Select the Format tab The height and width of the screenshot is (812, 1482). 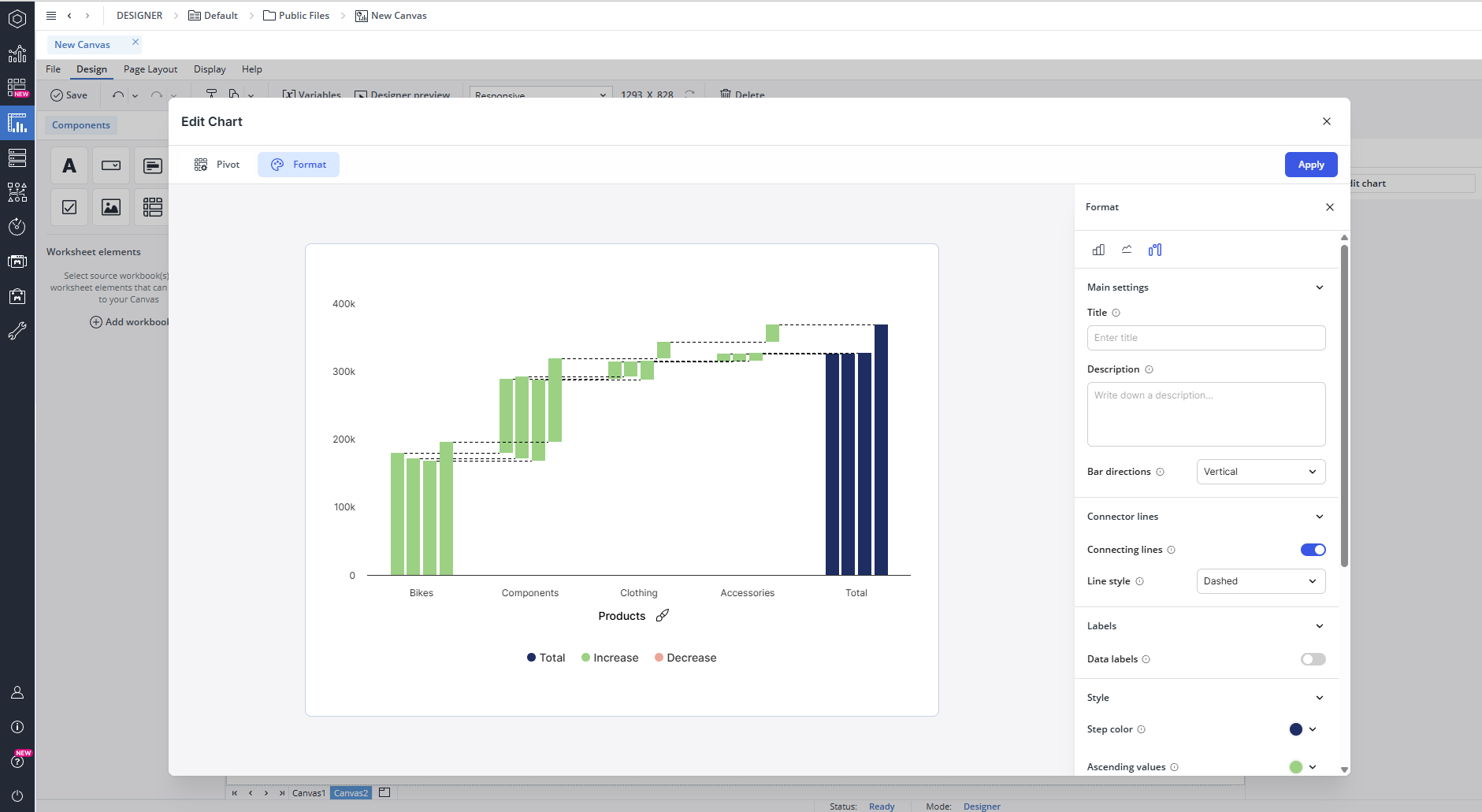[299, 165]
